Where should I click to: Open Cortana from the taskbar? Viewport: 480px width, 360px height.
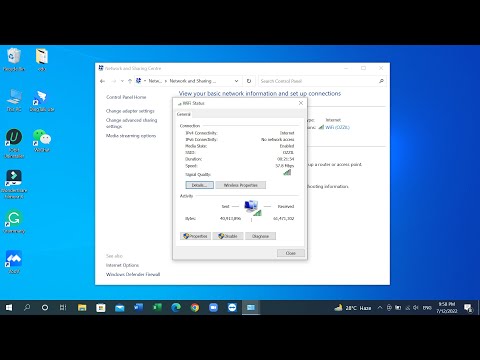click(x=45, y=307)
